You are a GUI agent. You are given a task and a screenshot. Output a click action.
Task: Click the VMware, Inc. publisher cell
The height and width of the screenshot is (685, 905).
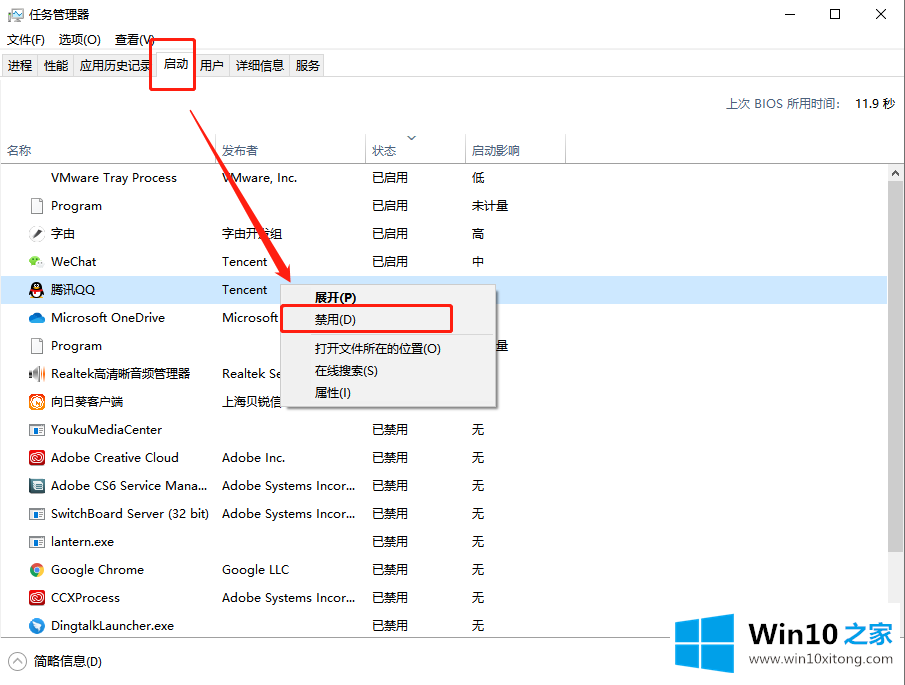[260, 178]
